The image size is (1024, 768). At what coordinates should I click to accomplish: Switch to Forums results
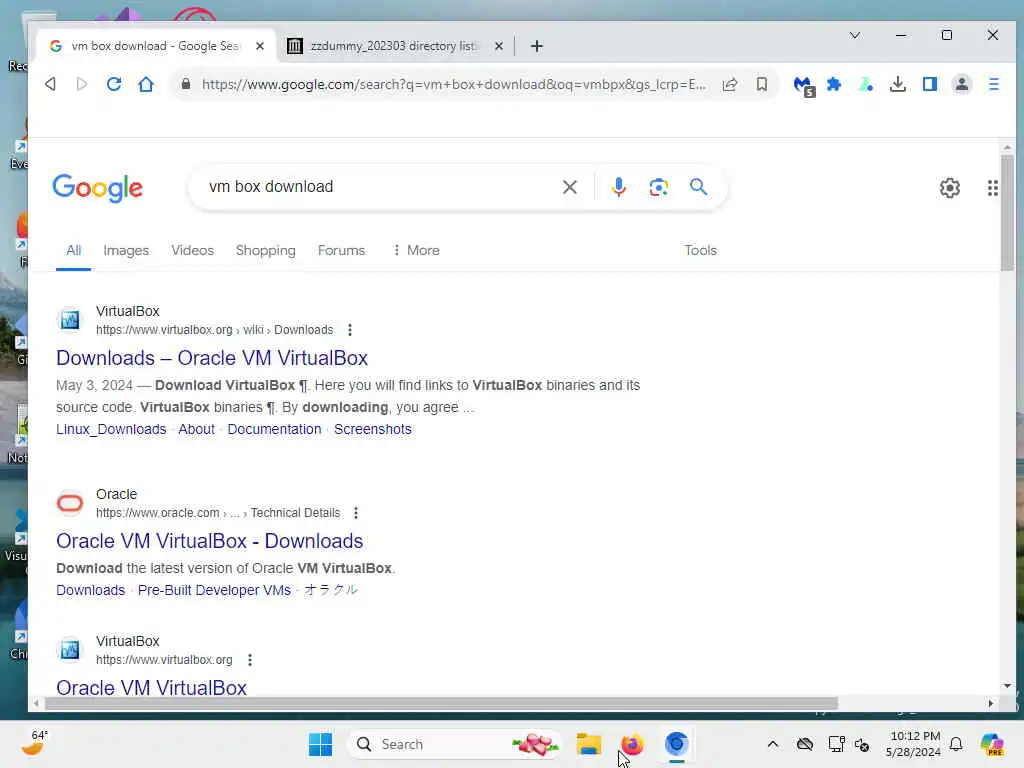click(x=342, y=250)
